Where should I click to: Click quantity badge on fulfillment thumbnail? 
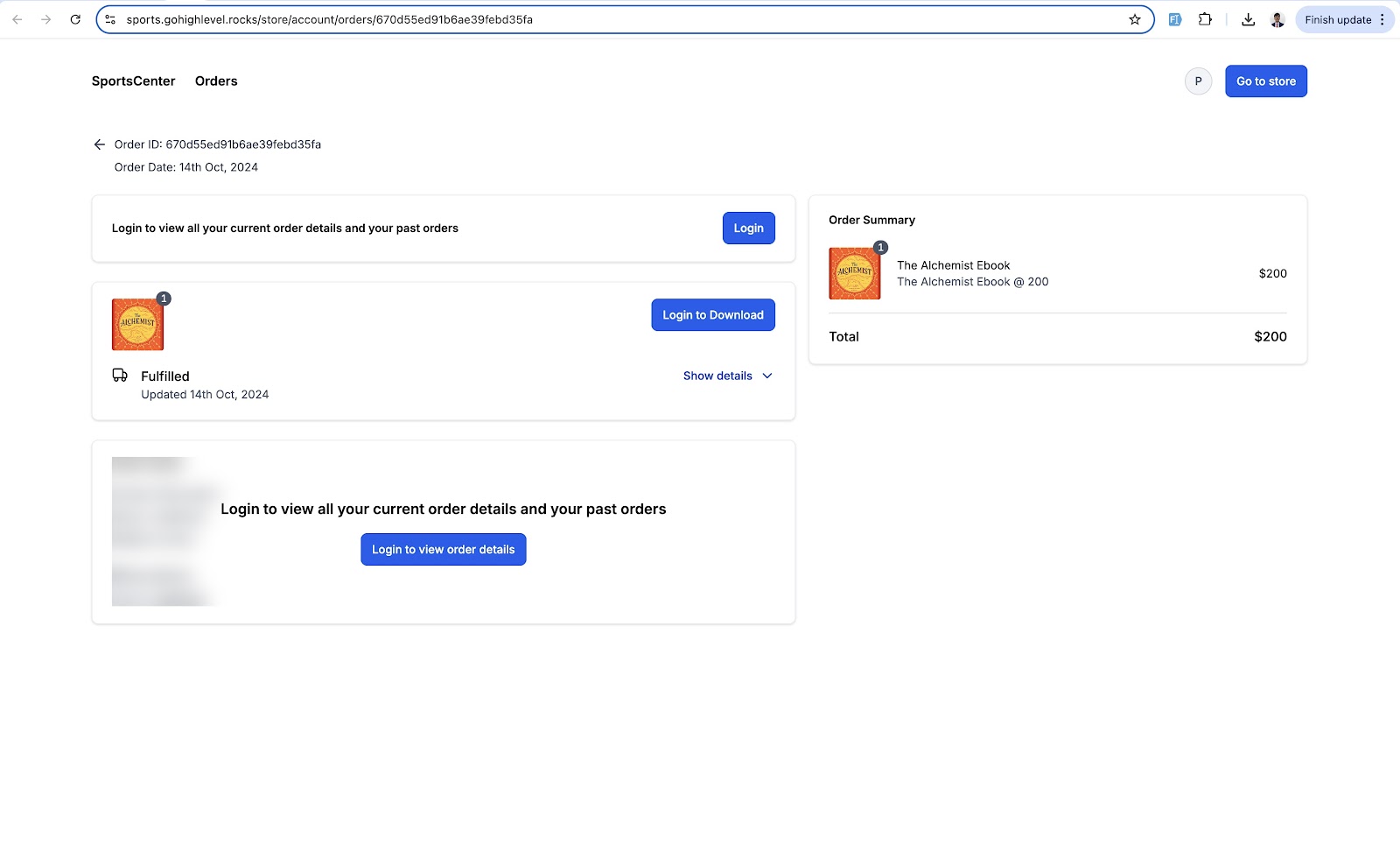coord(164,299)
